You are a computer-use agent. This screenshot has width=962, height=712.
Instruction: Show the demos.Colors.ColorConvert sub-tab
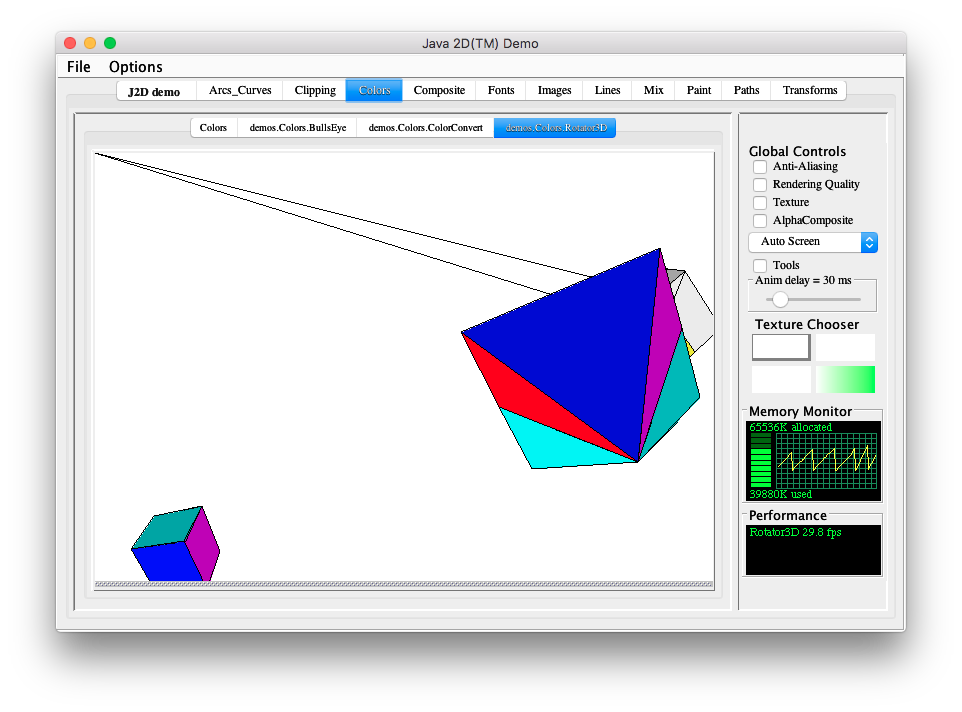tap(426, 128)
